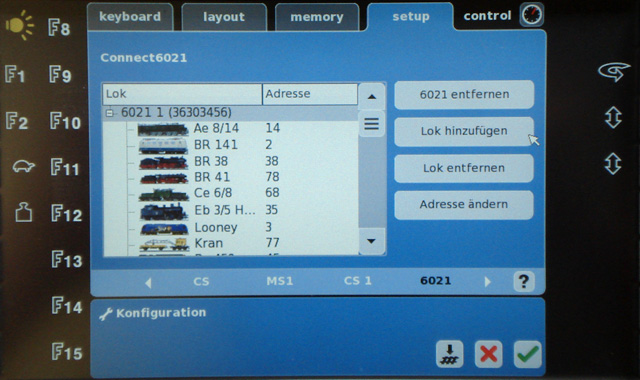Screen dimensions: 640x380
Task: Open help with the question mark icon
Action: [x=524, y=281]
